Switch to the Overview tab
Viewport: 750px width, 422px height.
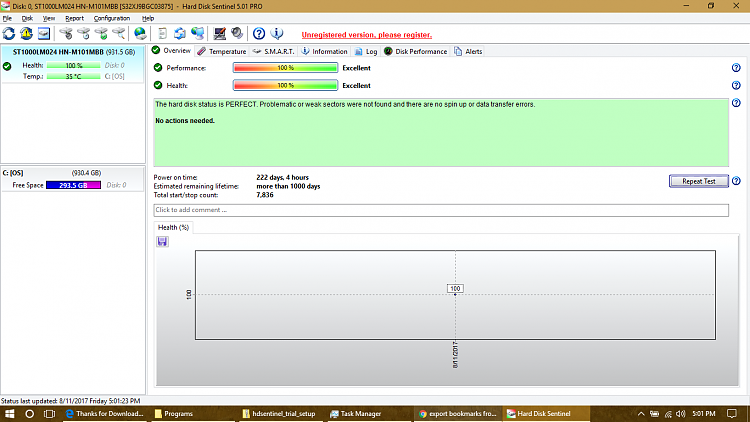pos(172,51)
